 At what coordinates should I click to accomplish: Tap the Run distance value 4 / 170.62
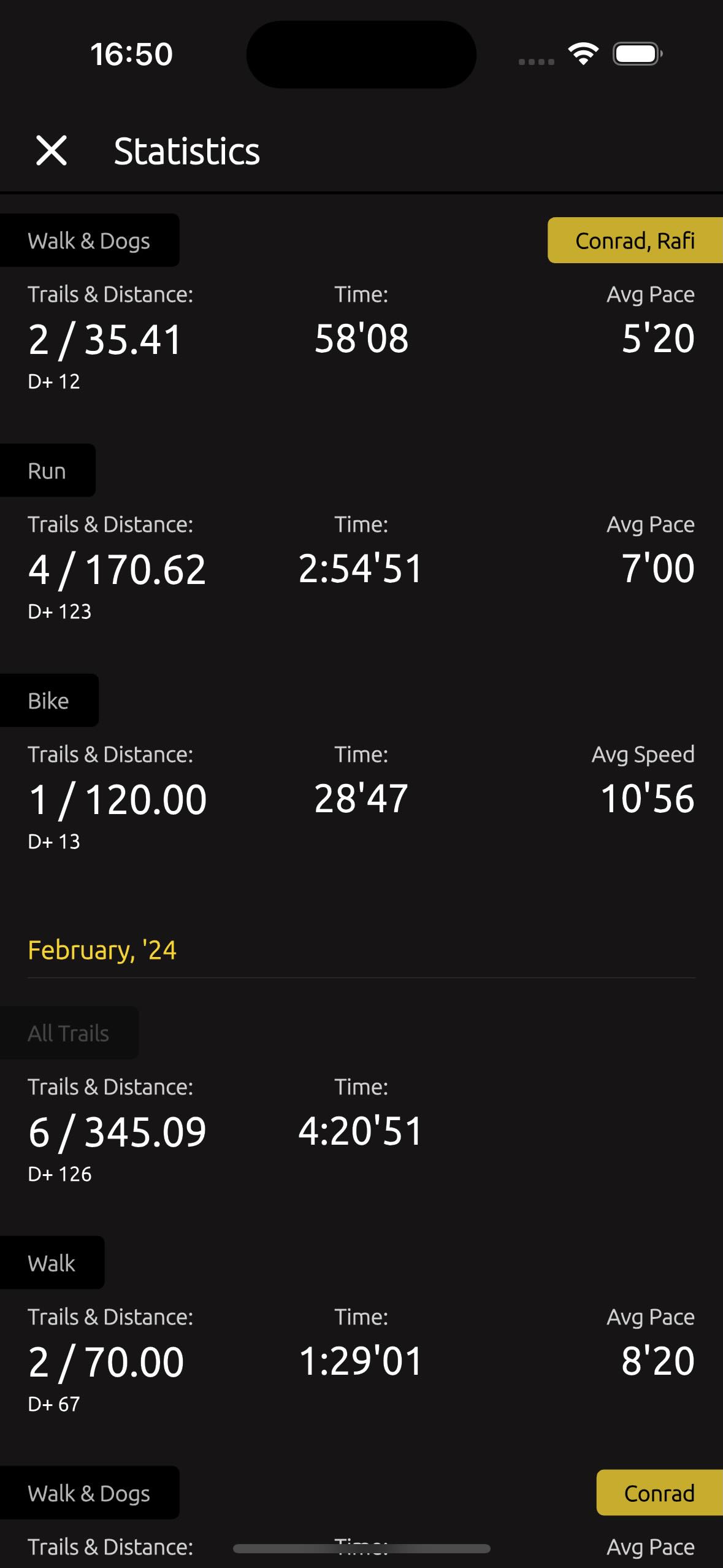point(117,569)
